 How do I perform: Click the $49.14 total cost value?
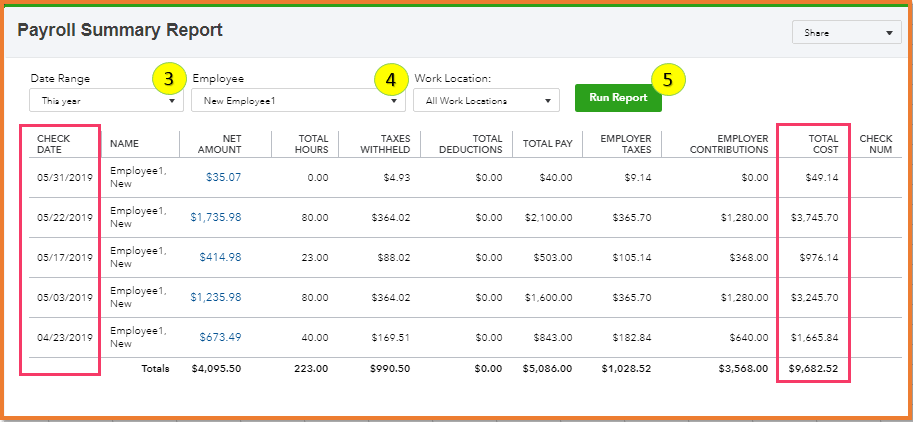point(822,178)
